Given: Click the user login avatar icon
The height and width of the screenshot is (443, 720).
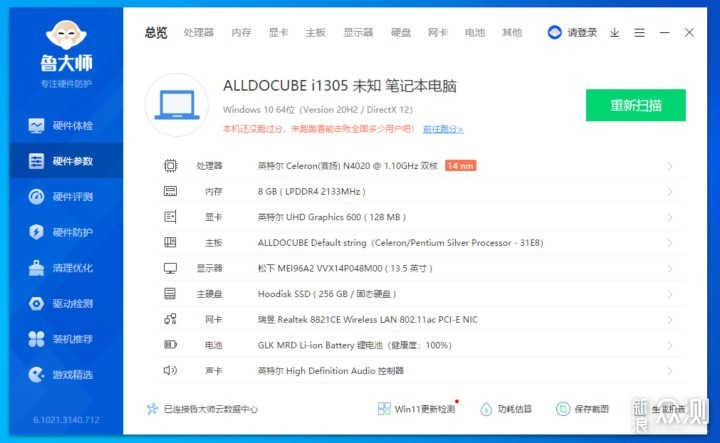Looking at the screenshot, I should (x=555, y=32).
